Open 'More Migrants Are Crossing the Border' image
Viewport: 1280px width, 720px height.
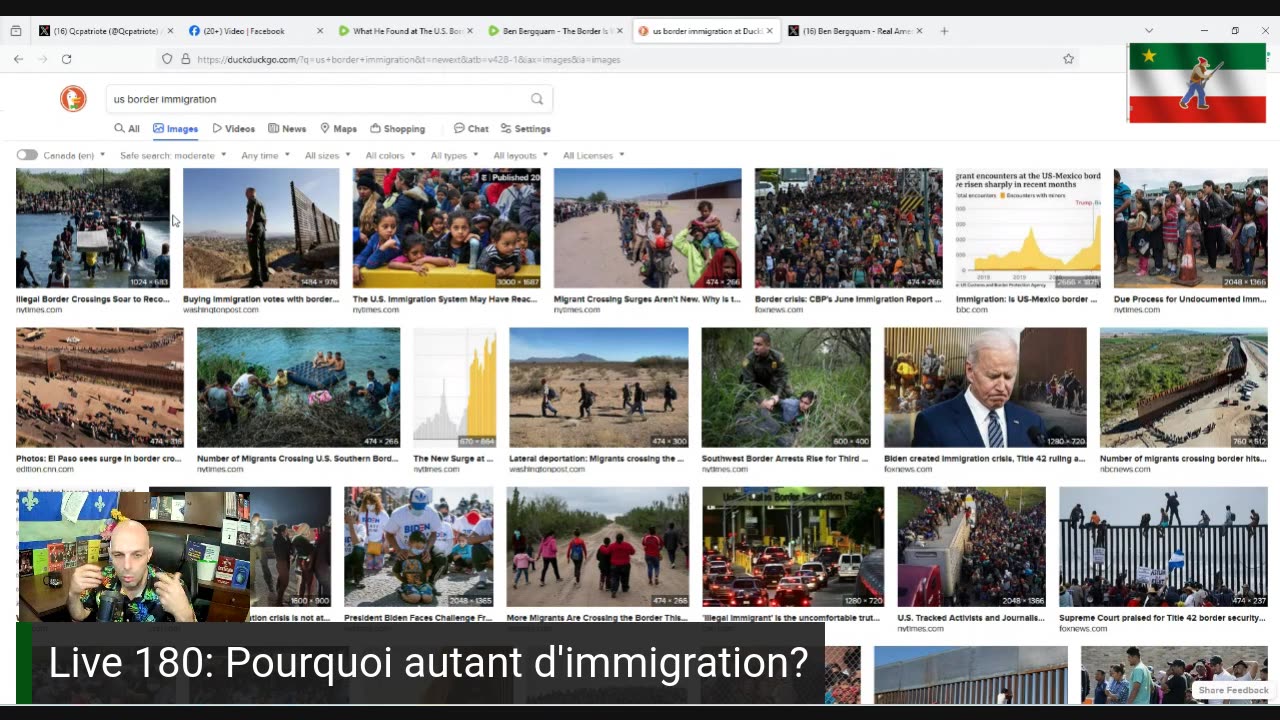[x=597, y=547]
